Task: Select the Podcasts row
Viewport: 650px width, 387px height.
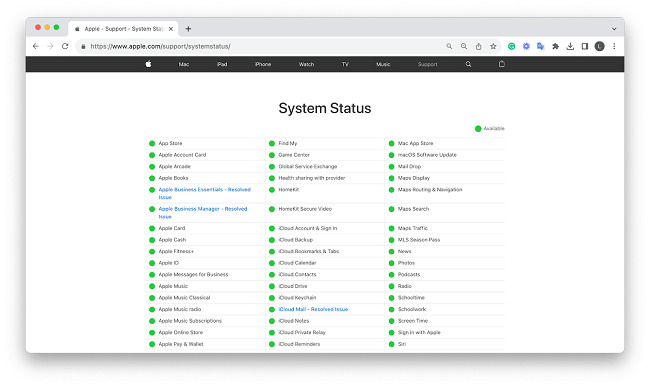Action: (x=445, y=275)
